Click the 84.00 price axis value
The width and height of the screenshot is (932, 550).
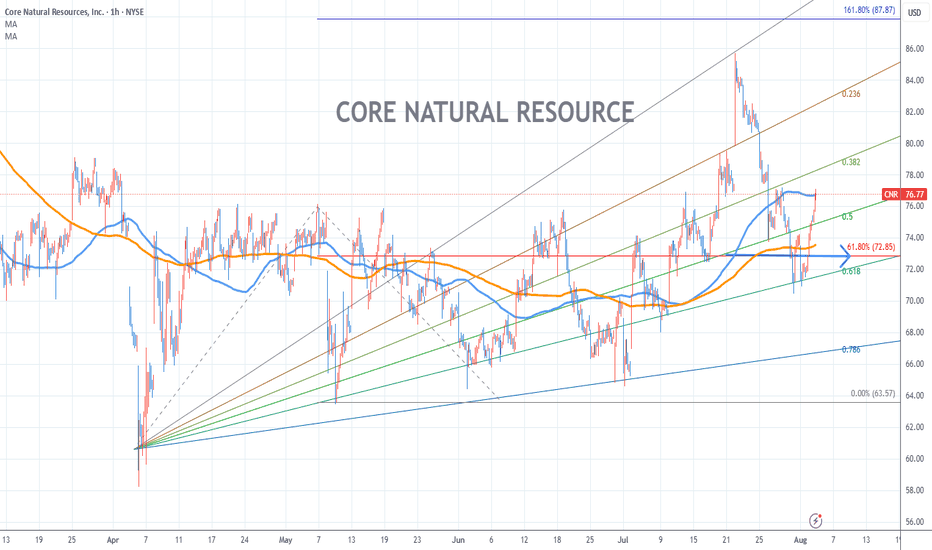pyautogui.click(x=914, y=80)
